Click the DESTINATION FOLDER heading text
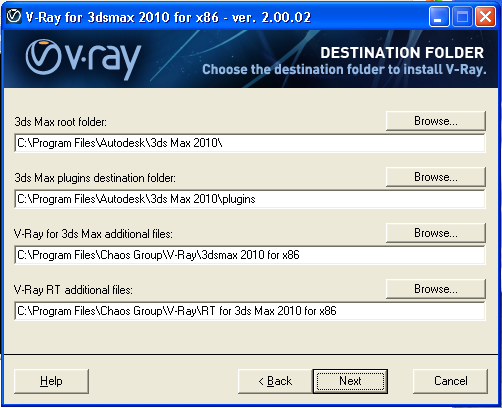 402,53
